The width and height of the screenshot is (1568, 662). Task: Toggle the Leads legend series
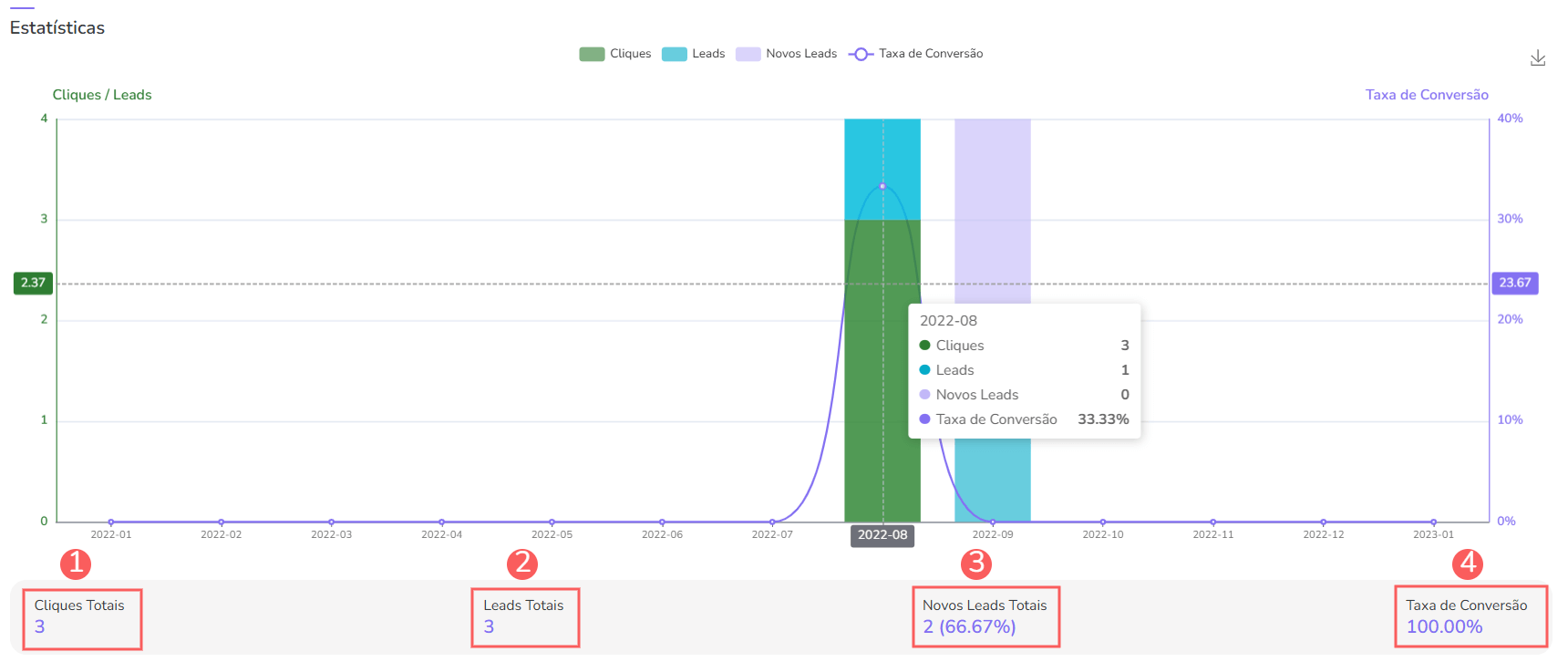[693, 54]
